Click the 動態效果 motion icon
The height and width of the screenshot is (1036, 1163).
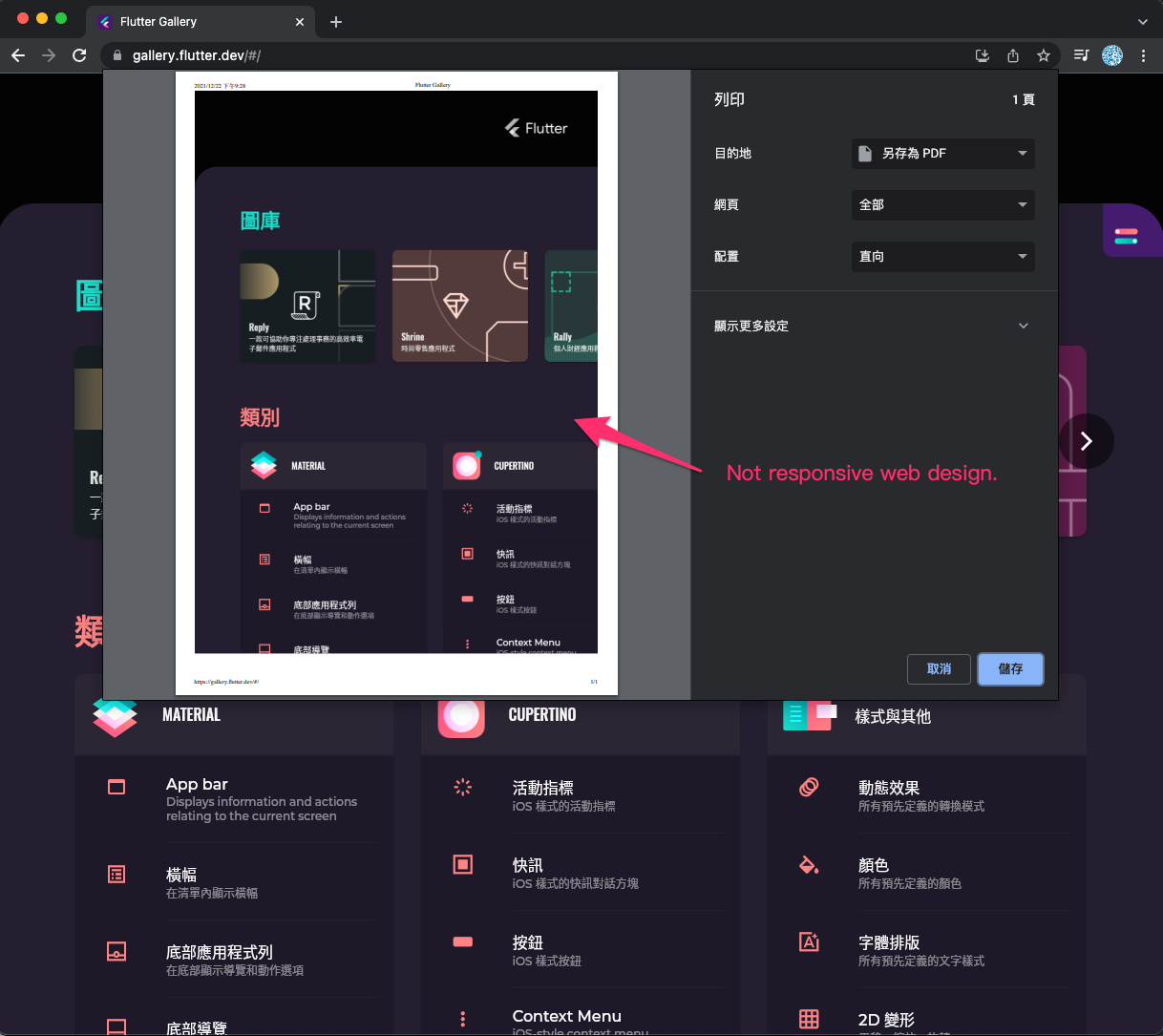tap(809, 787)
